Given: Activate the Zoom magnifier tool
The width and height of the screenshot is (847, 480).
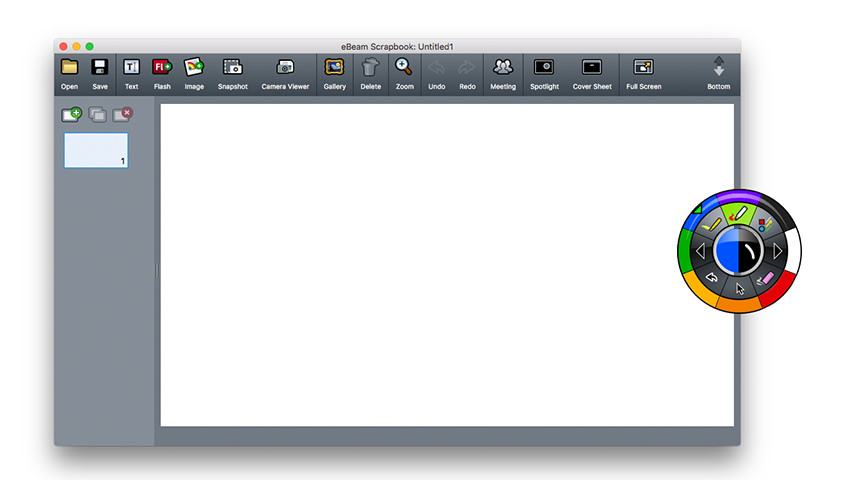Looking at the screenshot, I should pyautogui.click(x=404, y=67).
